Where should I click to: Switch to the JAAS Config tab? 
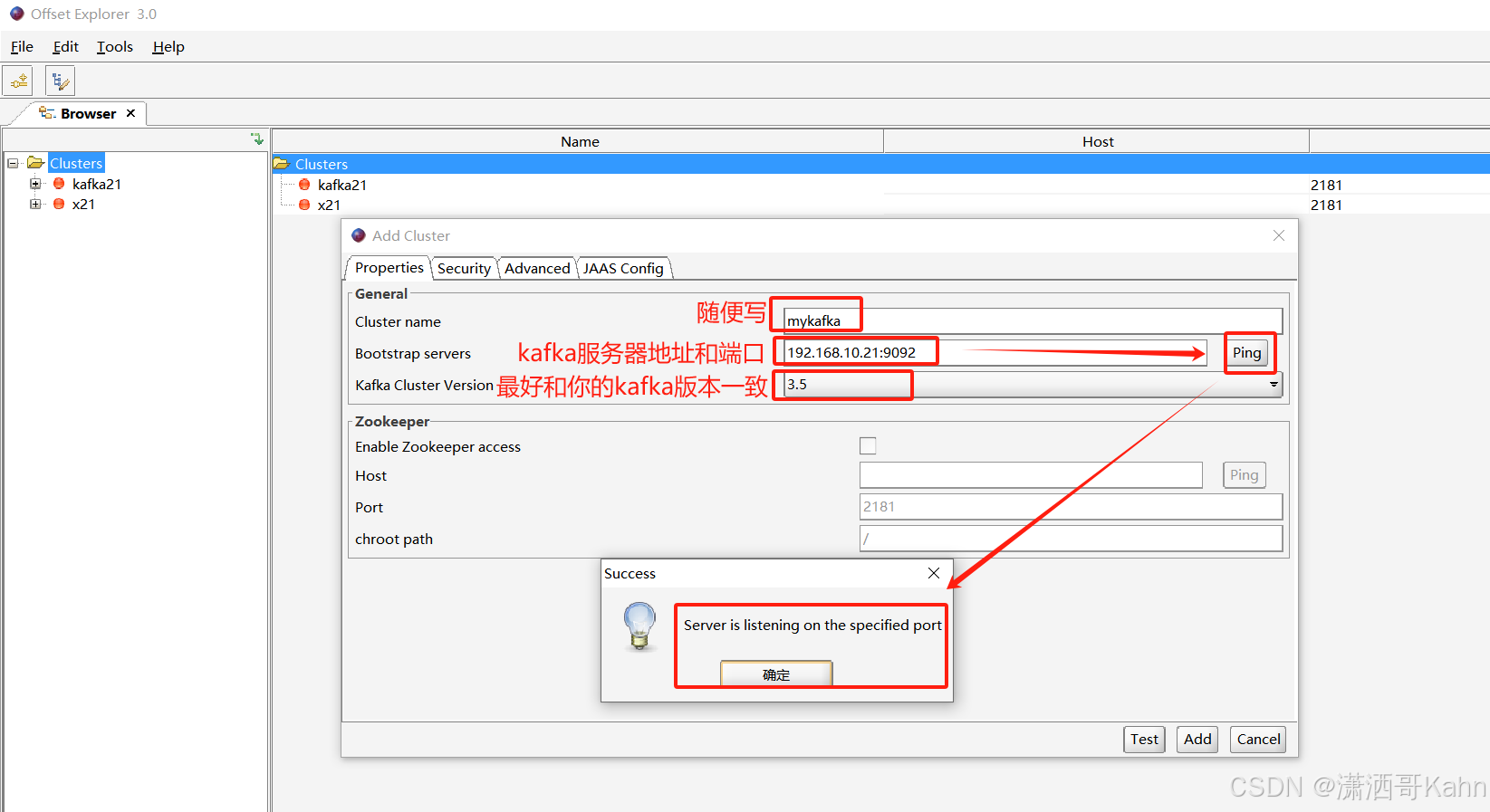(623, 269)
